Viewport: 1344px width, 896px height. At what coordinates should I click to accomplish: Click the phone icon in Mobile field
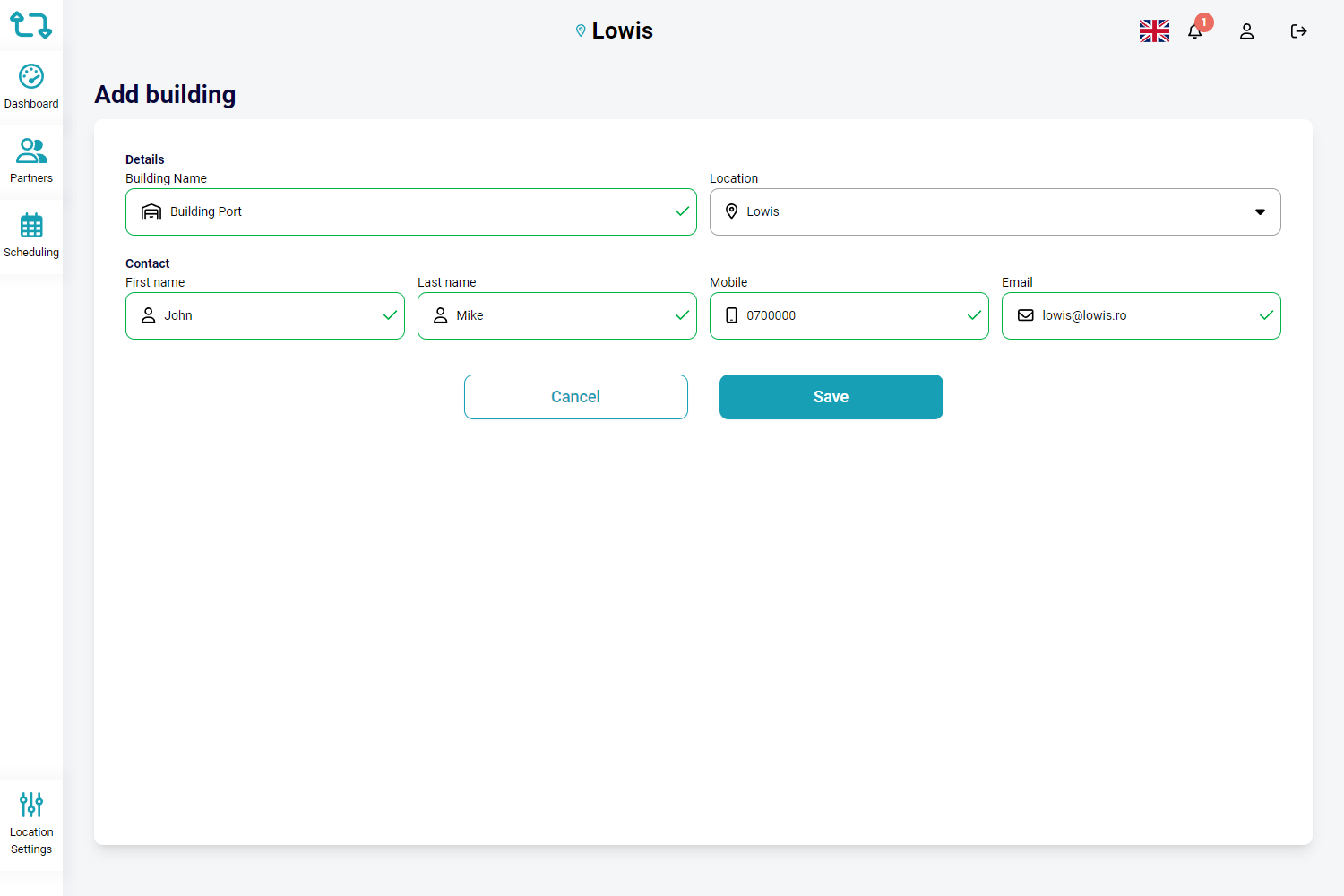pos(731,315)
